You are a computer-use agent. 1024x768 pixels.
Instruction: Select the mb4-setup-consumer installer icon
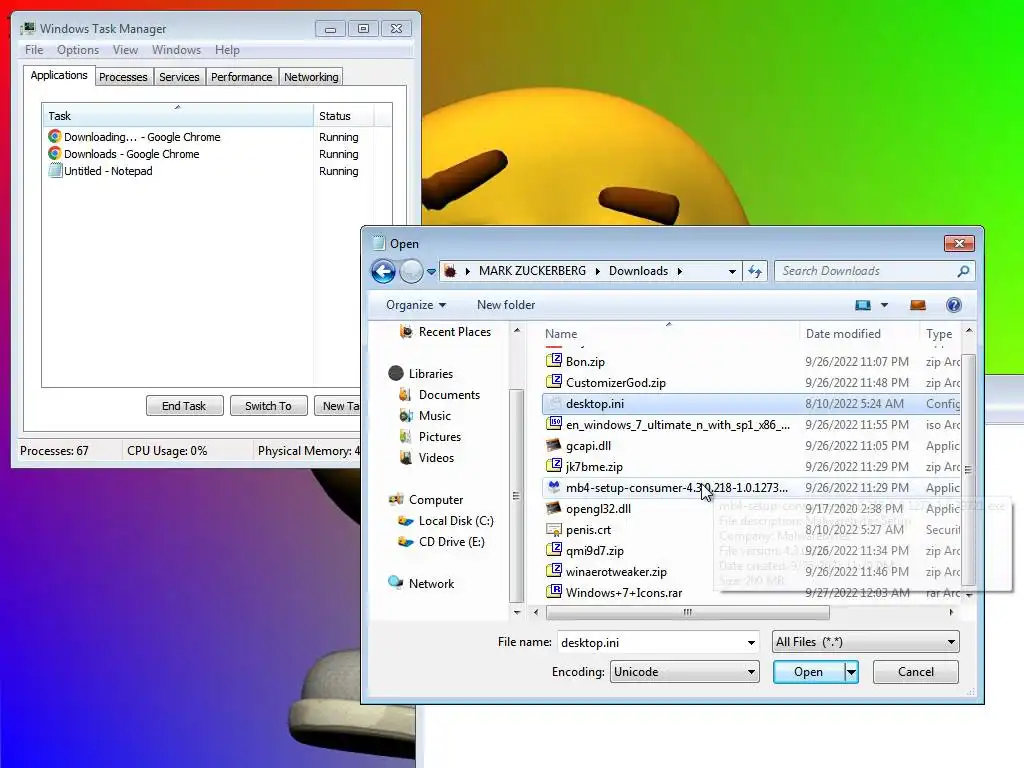click(x=554, y=487)
